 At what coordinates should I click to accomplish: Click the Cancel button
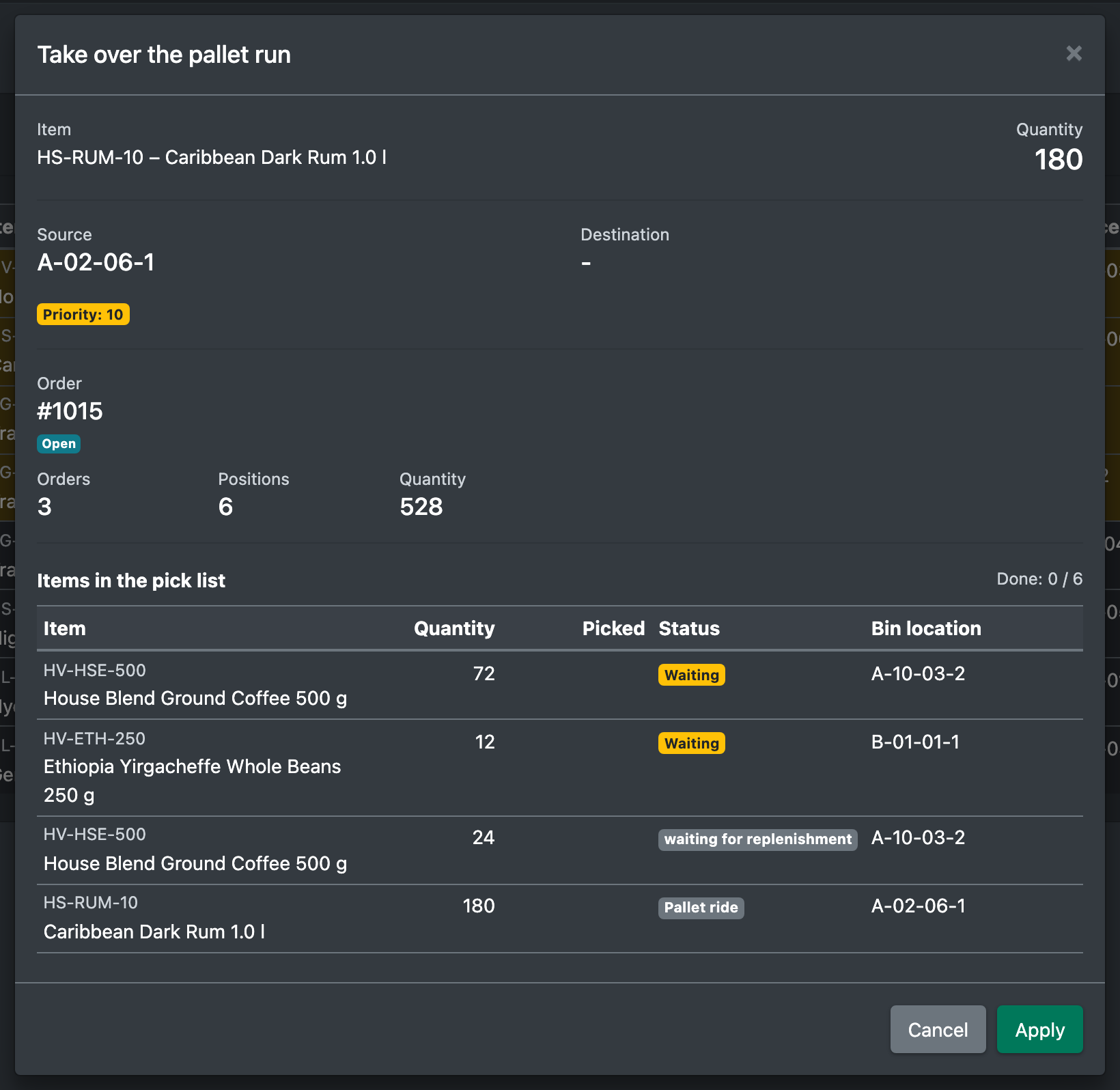938,1029
